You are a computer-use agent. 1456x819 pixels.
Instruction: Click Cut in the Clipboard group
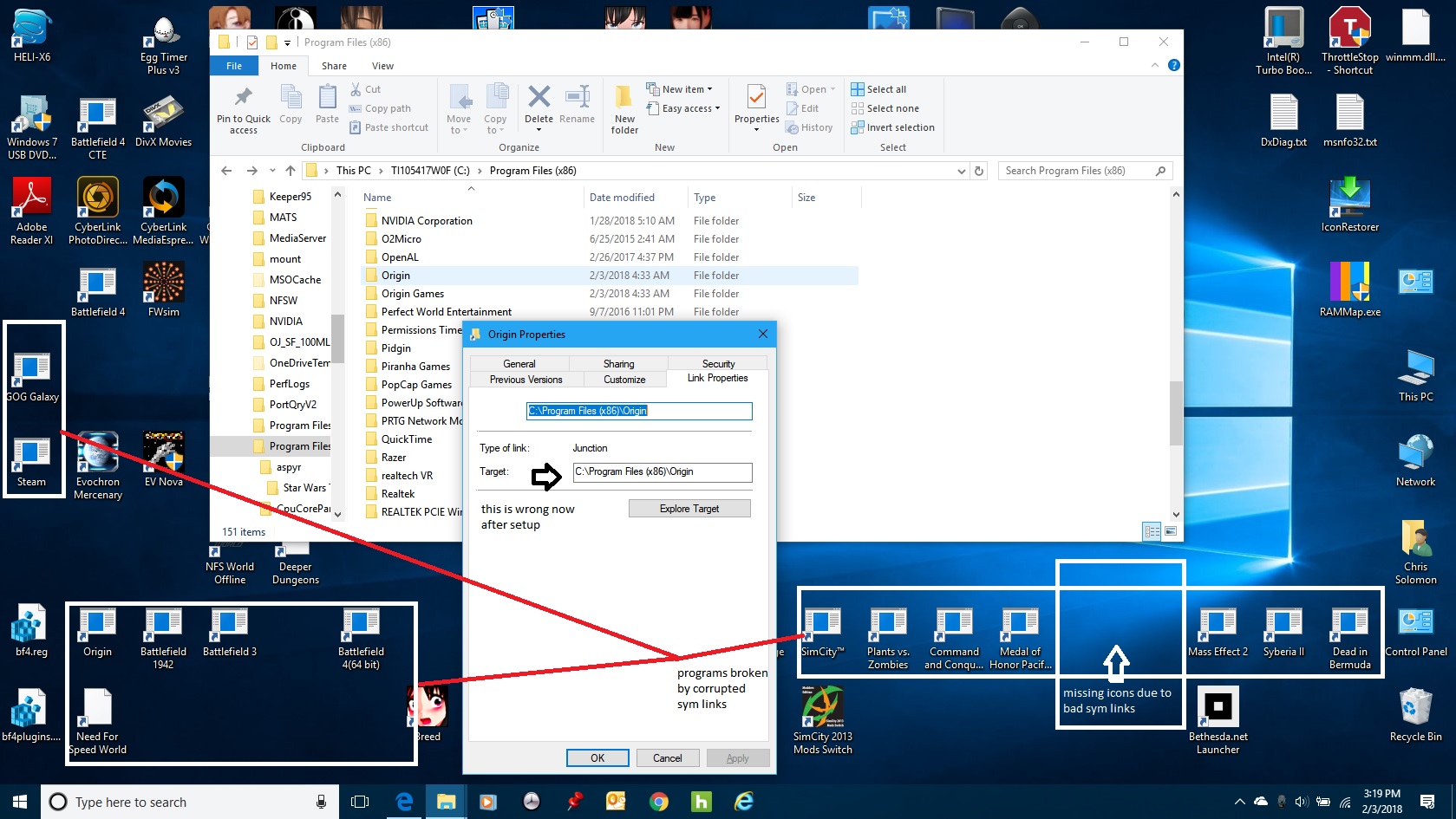tap(365, 89)
